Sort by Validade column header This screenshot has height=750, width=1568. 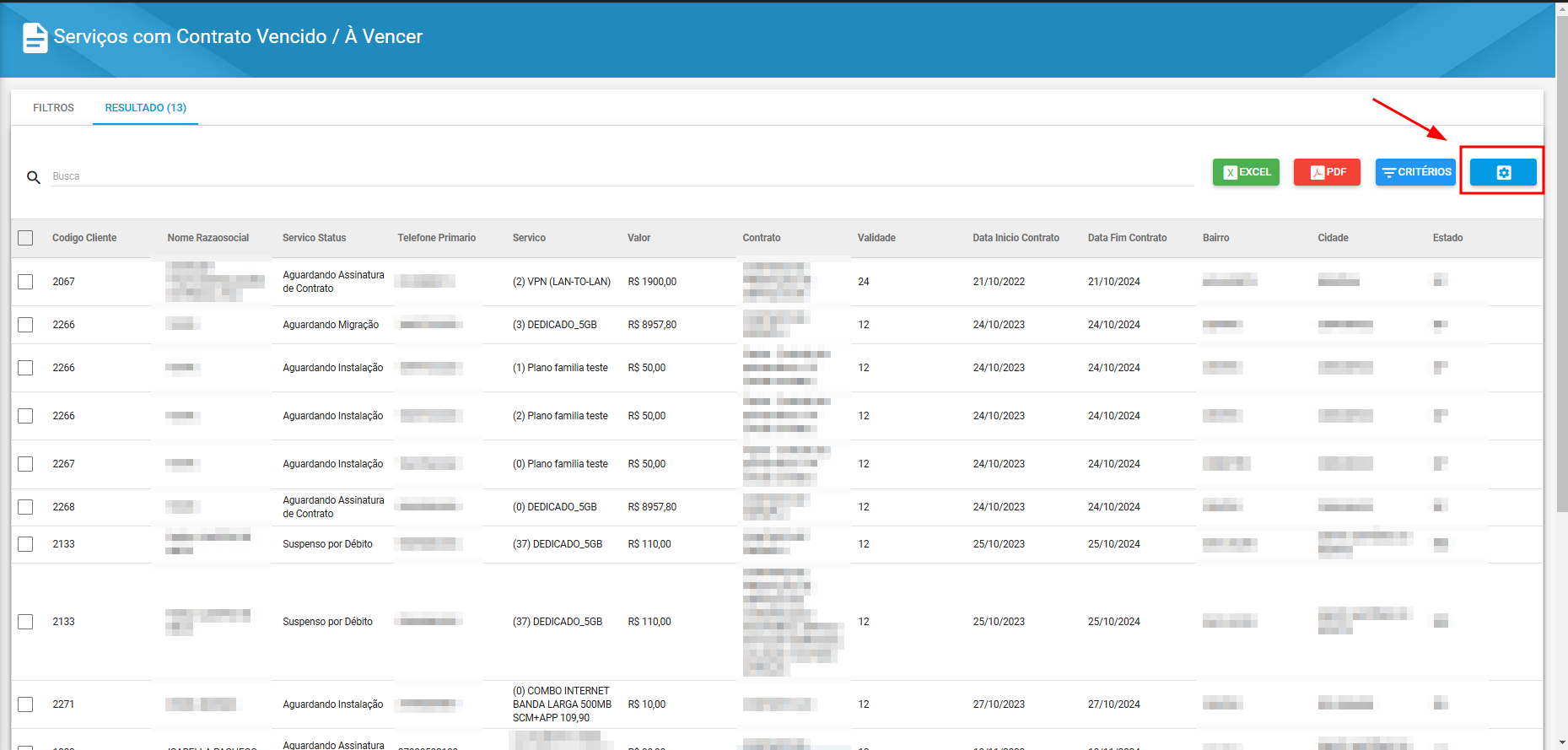[876, 238]
